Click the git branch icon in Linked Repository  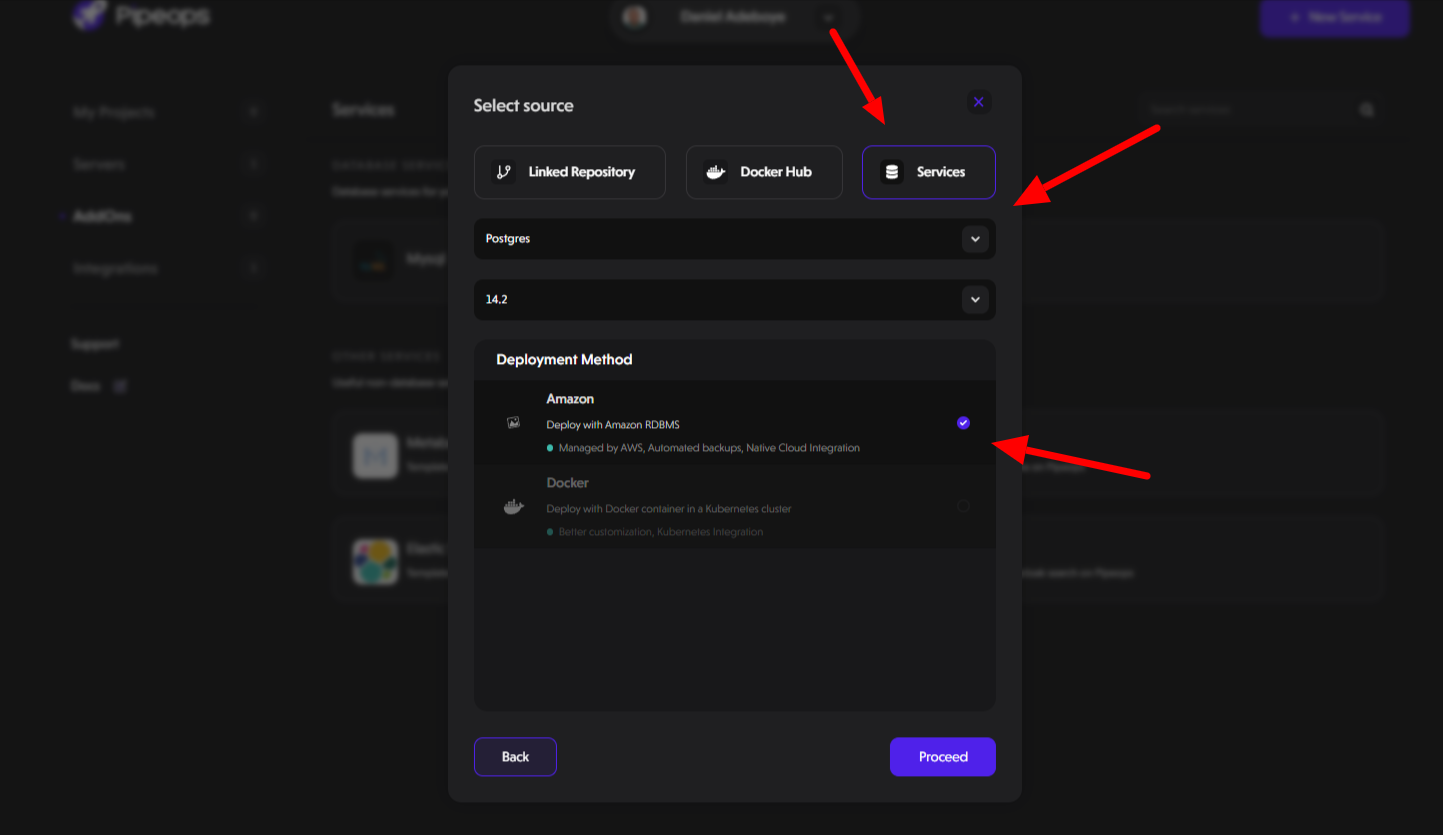point(503,172)
